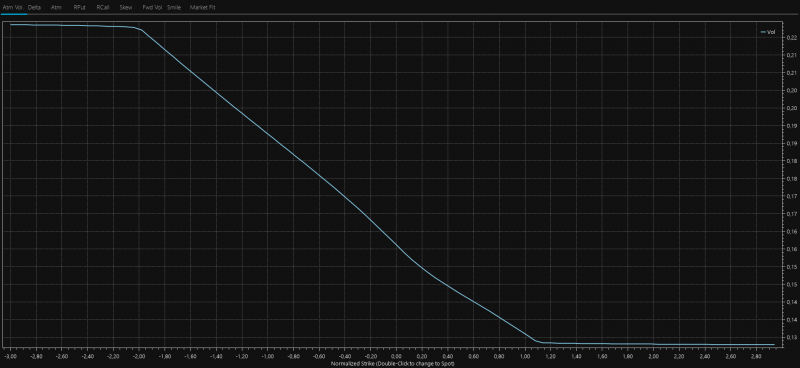Screen dimensions: 800x368
Task: Click the Vol legend entry
Action: 768,32
